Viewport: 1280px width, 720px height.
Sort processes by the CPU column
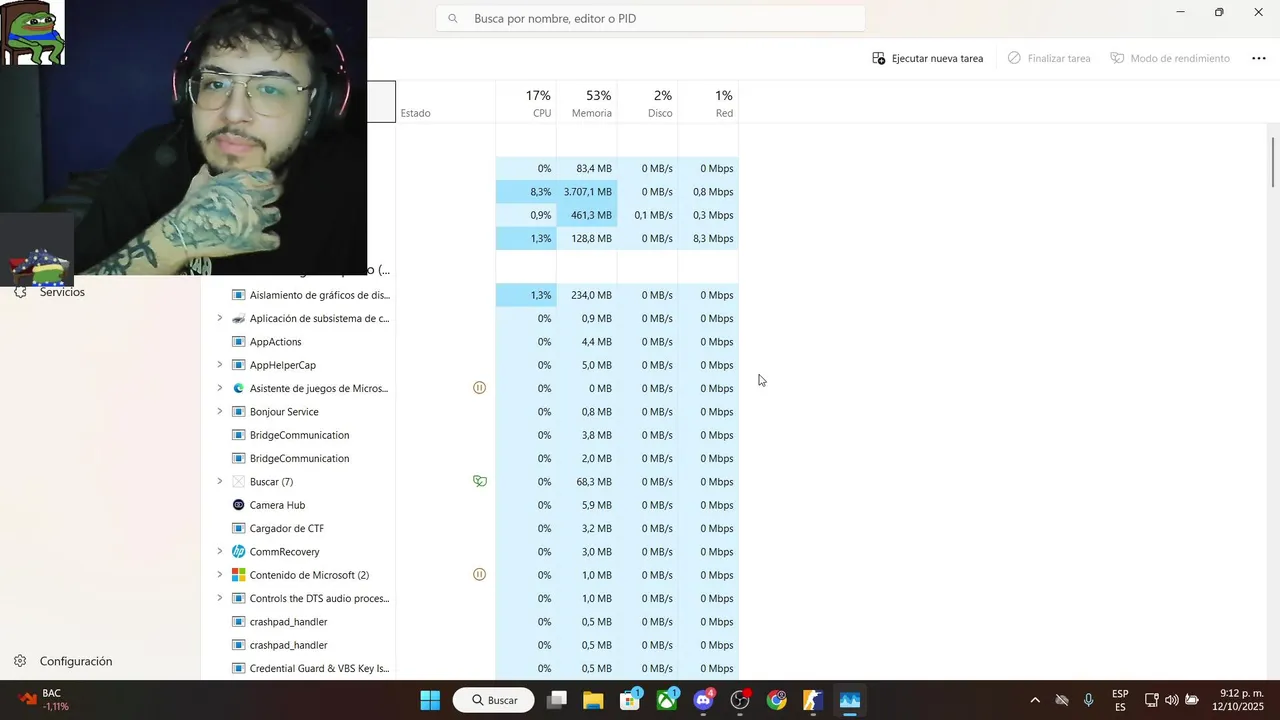click(526, 102)
